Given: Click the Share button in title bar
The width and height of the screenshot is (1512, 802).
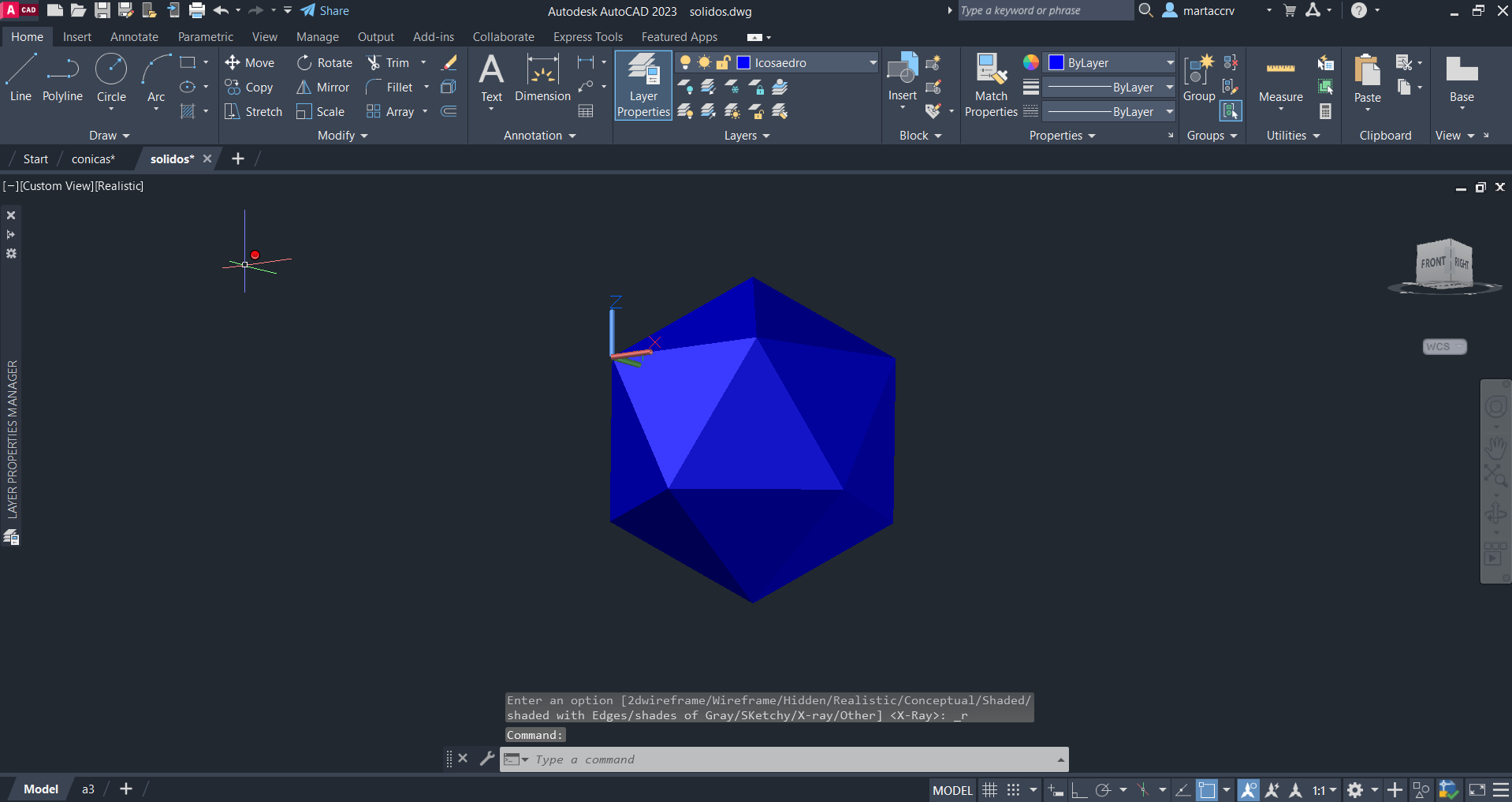Looking at the screenshot, I should click(x=326, y=11).
